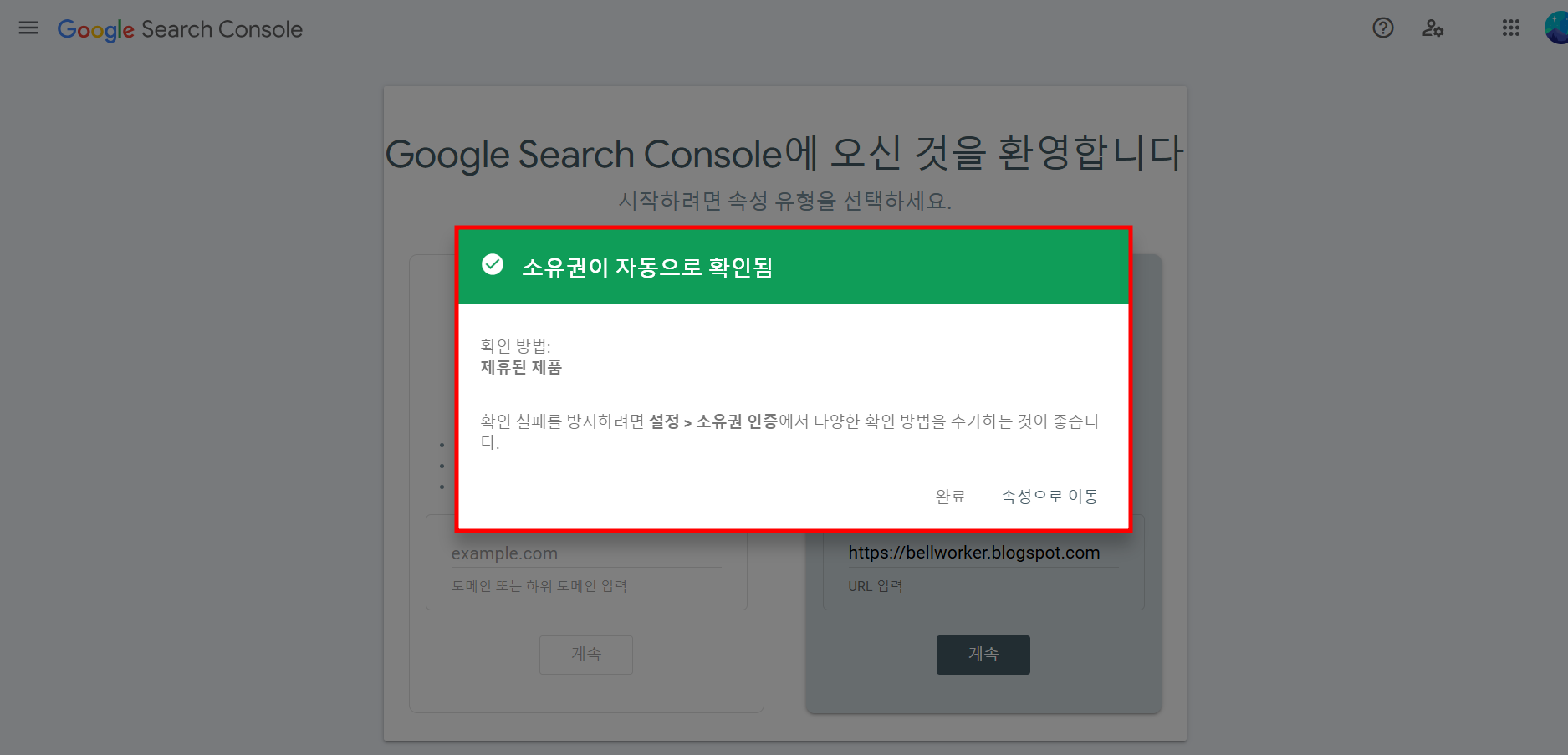
Task: Click the dark 계속 button under URL prefix
Action: (983, 655)
